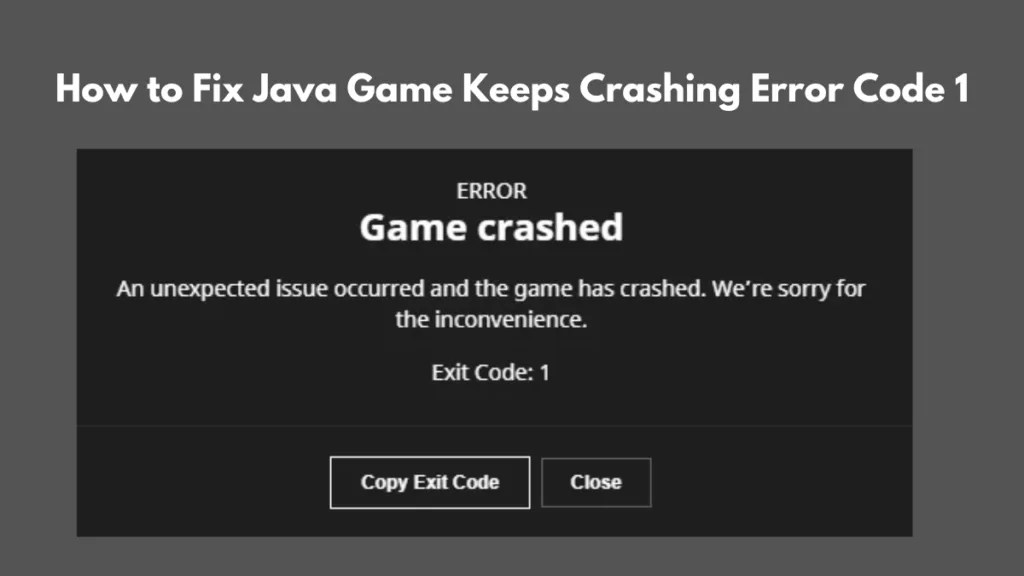The height and width of the screenshot is (576, 1024).
Task: Click the Copy Exit Code button
Action: (430, 483)
